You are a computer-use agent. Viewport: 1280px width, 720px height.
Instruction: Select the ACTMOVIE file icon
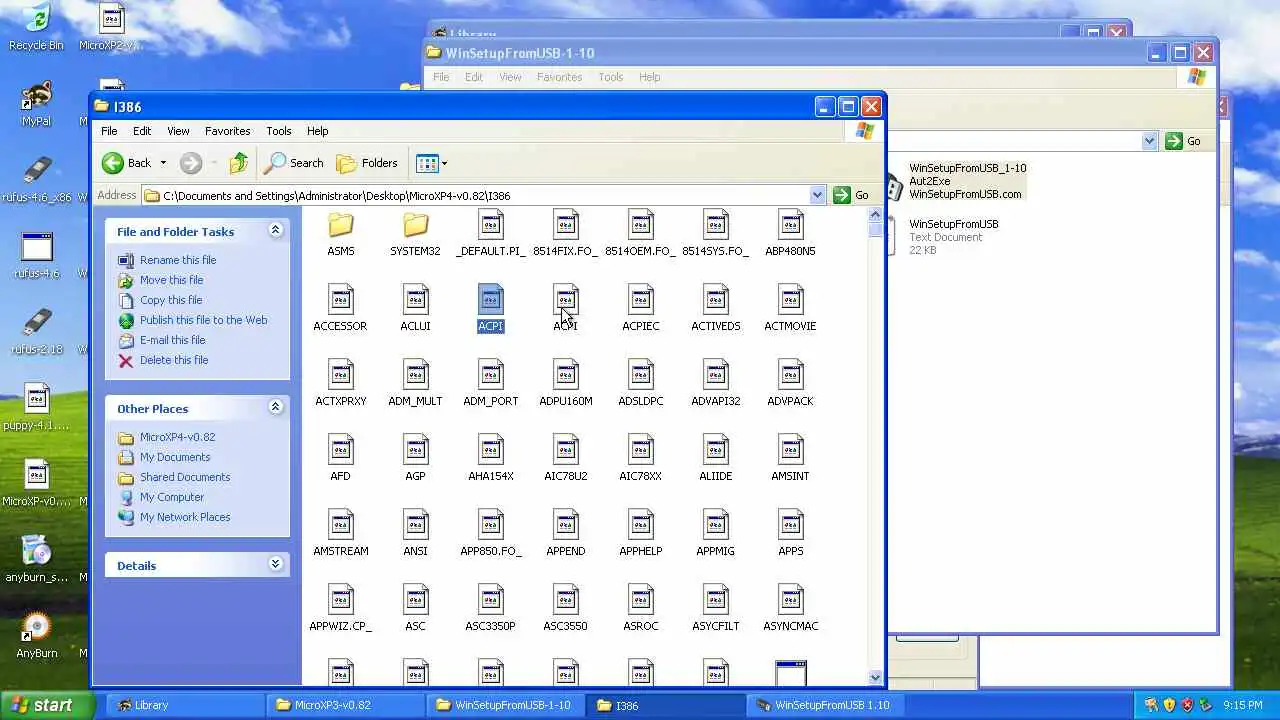tap(790, 299)
